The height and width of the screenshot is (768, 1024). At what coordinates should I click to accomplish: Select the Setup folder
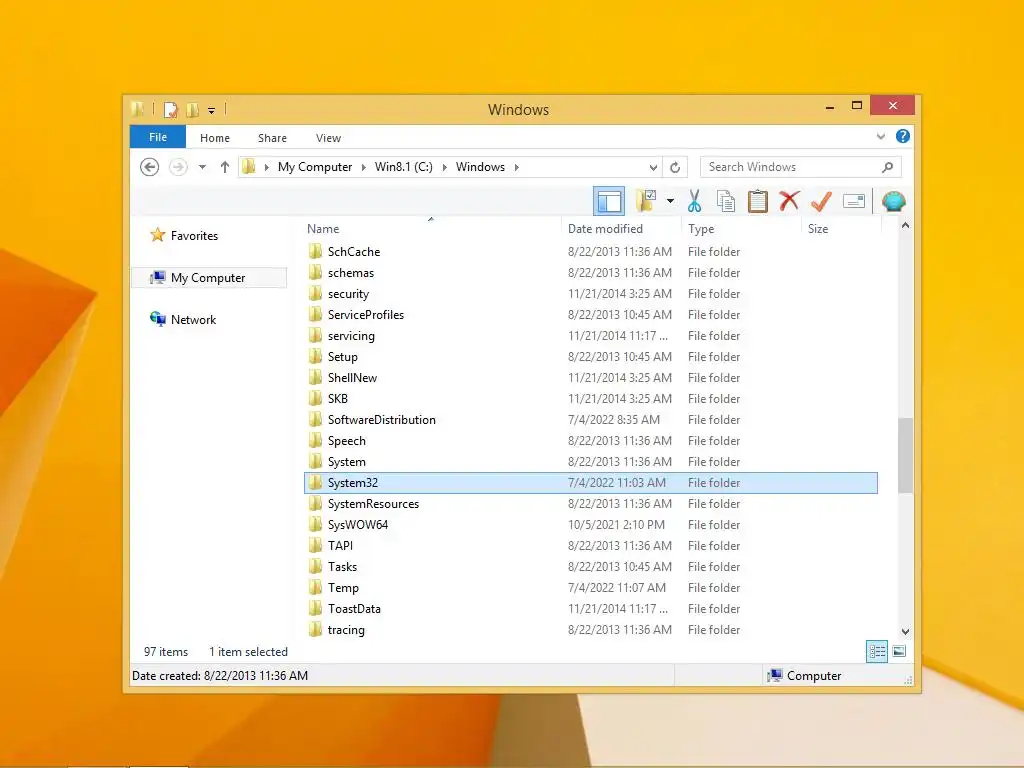tap(591, 357)
